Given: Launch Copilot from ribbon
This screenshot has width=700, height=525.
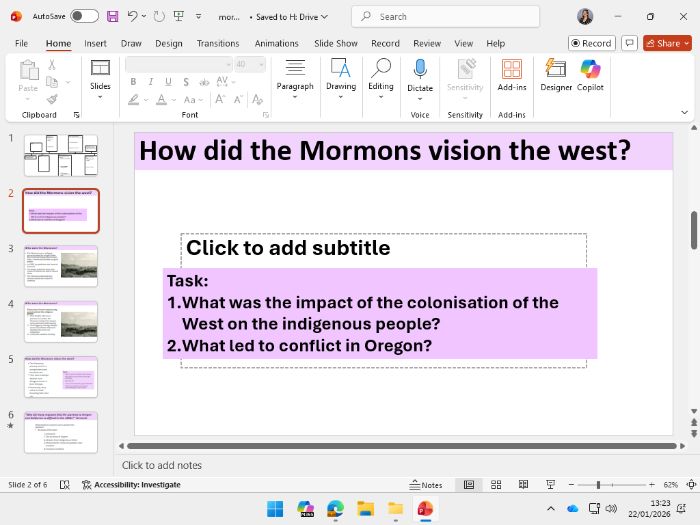Looking at the screenshot, I should coord(590,75).
